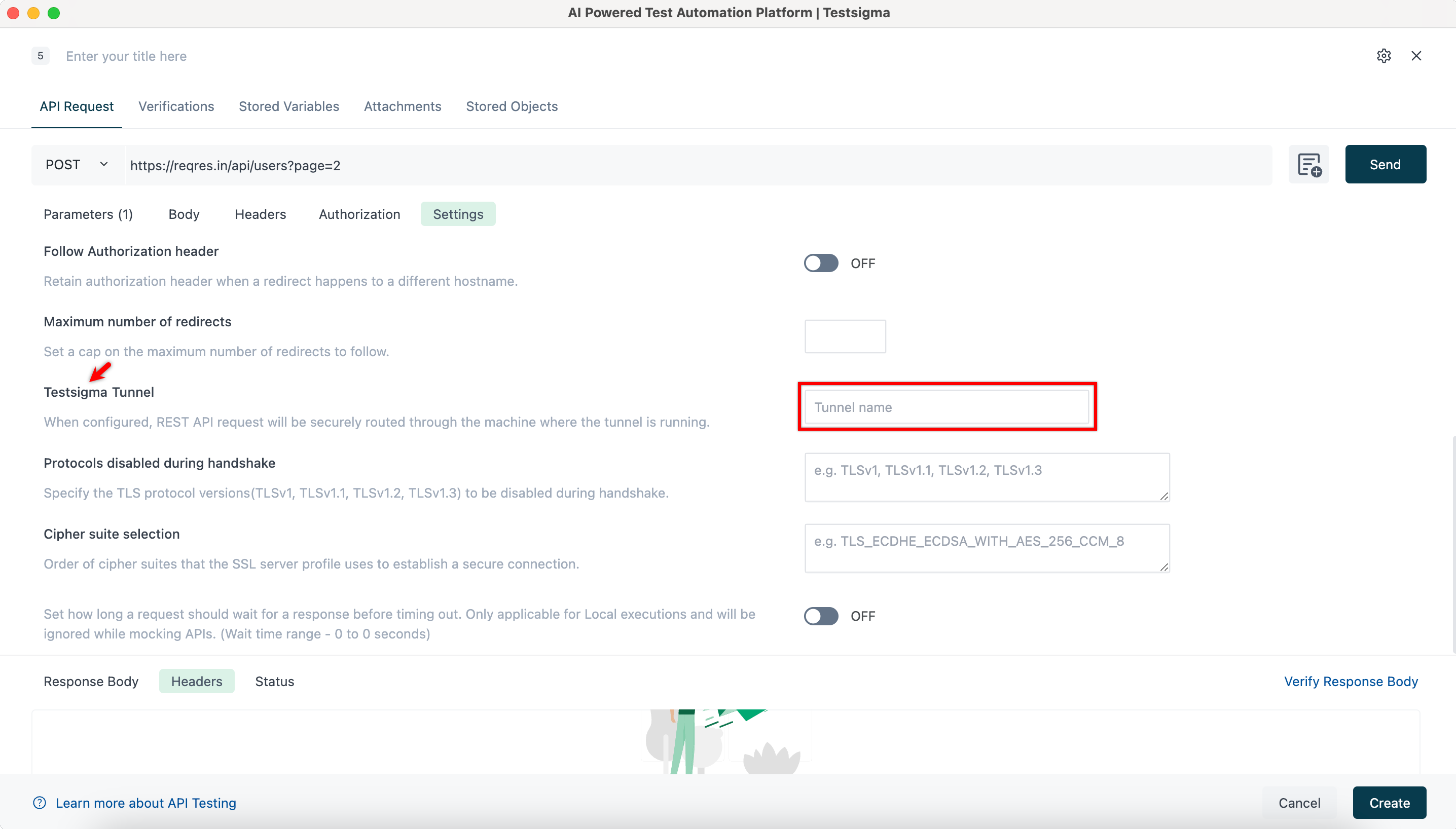
Task: Open the settings gear icon
Action: pos(1384,56)
